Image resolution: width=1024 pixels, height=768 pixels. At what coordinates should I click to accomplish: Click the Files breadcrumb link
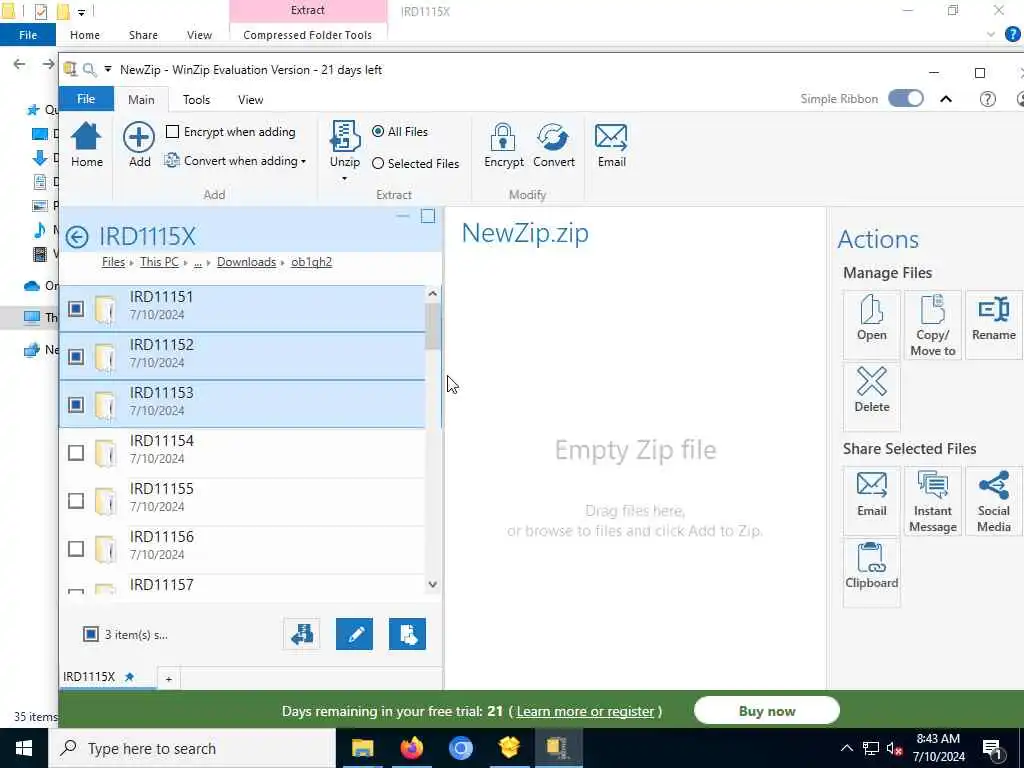tap(113, 262)
